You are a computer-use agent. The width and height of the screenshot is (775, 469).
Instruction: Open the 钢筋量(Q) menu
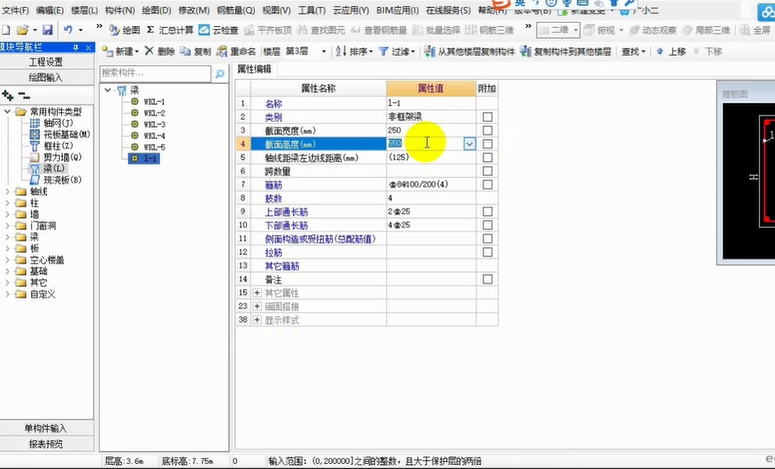[x=236, y=10]
